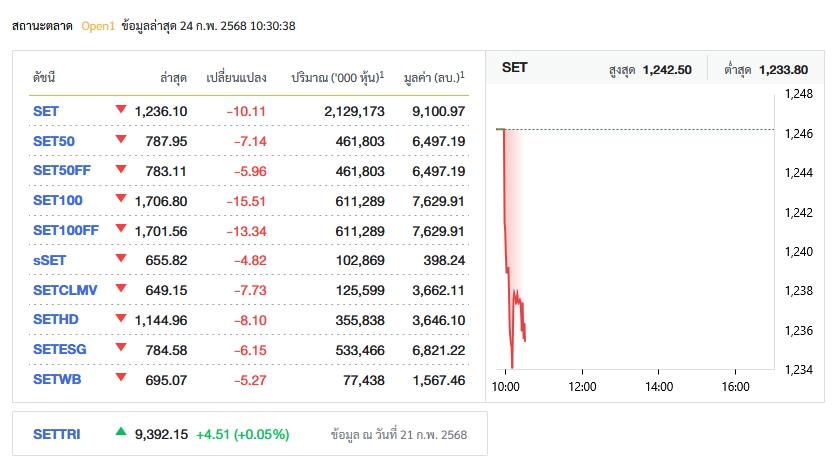Click the ล่าสุด column header

(x=174, y=78)
